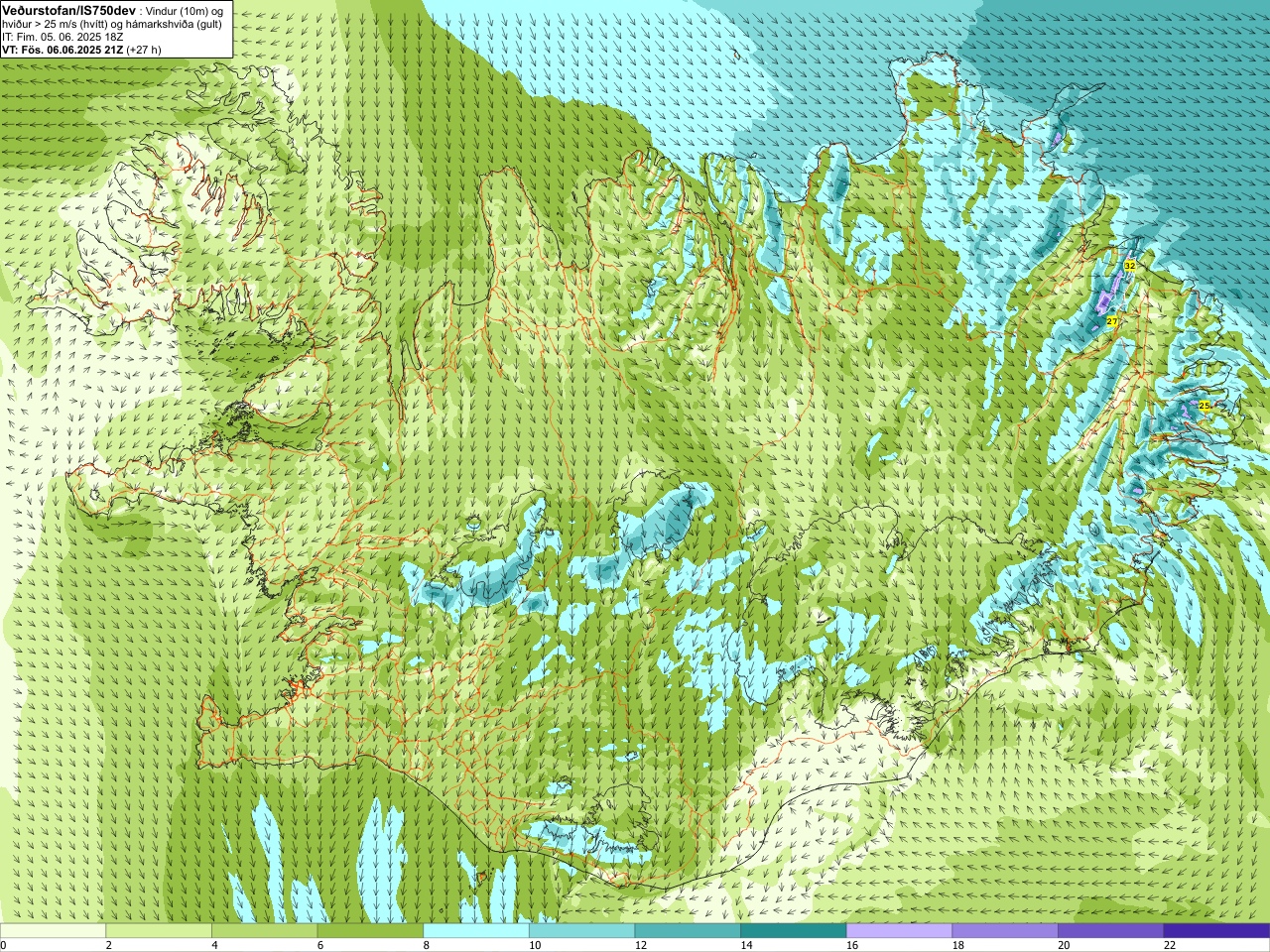1270x952 pixels.
Task: Click the "Vindur (10m) og" description text
Action: [x=184, y=10]
